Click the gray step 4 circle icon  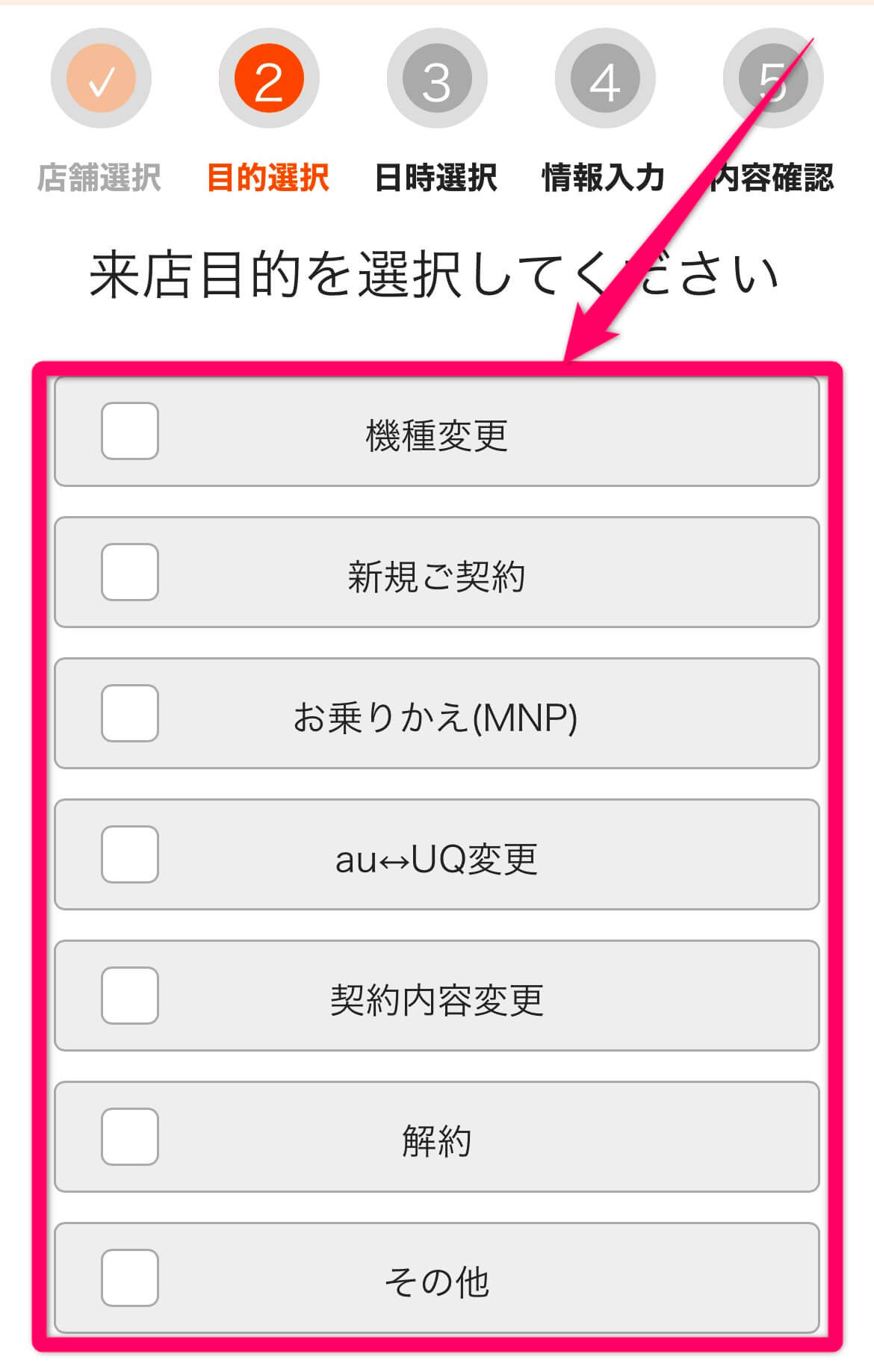click(604, 78)
